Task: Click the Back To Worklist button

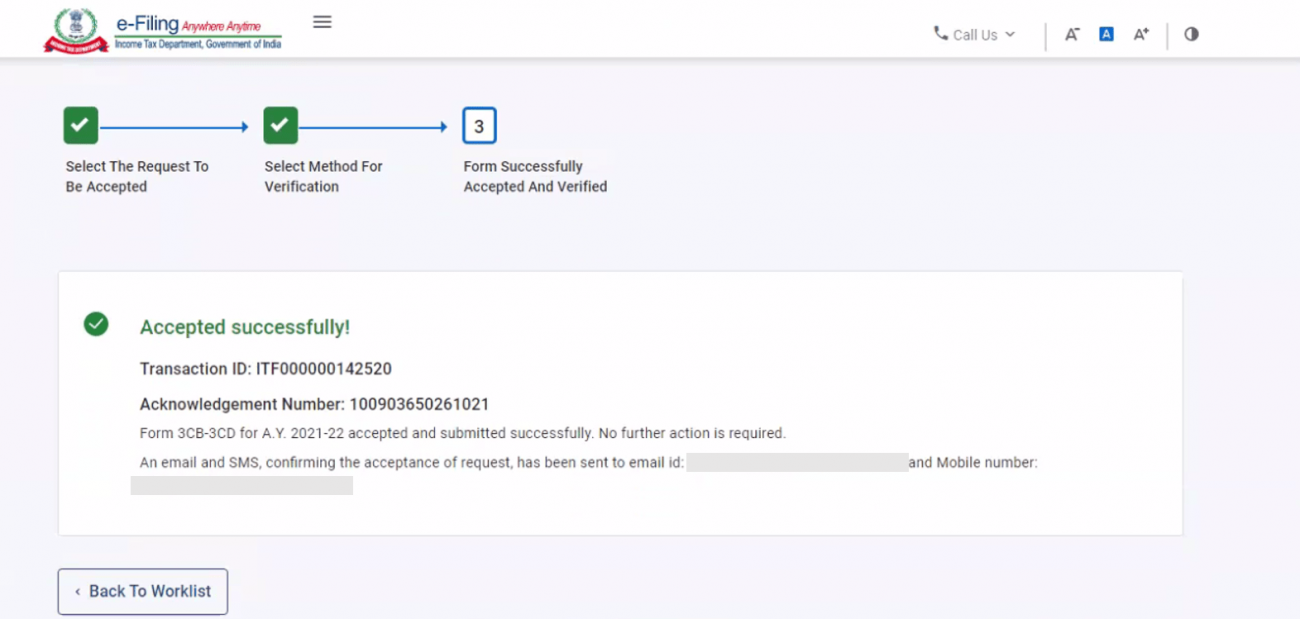Action: coord(143,591)
